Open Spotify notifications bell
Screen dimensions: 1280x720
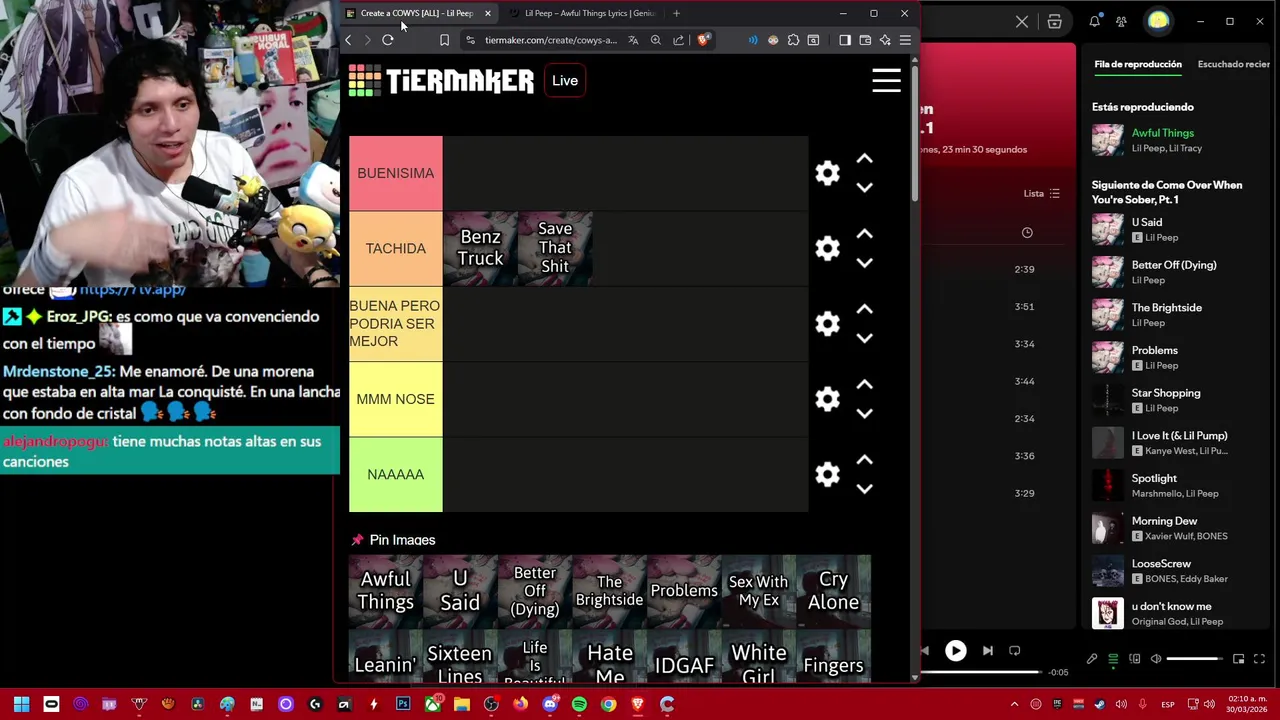pyautogui.click(x=1095, y=21)
